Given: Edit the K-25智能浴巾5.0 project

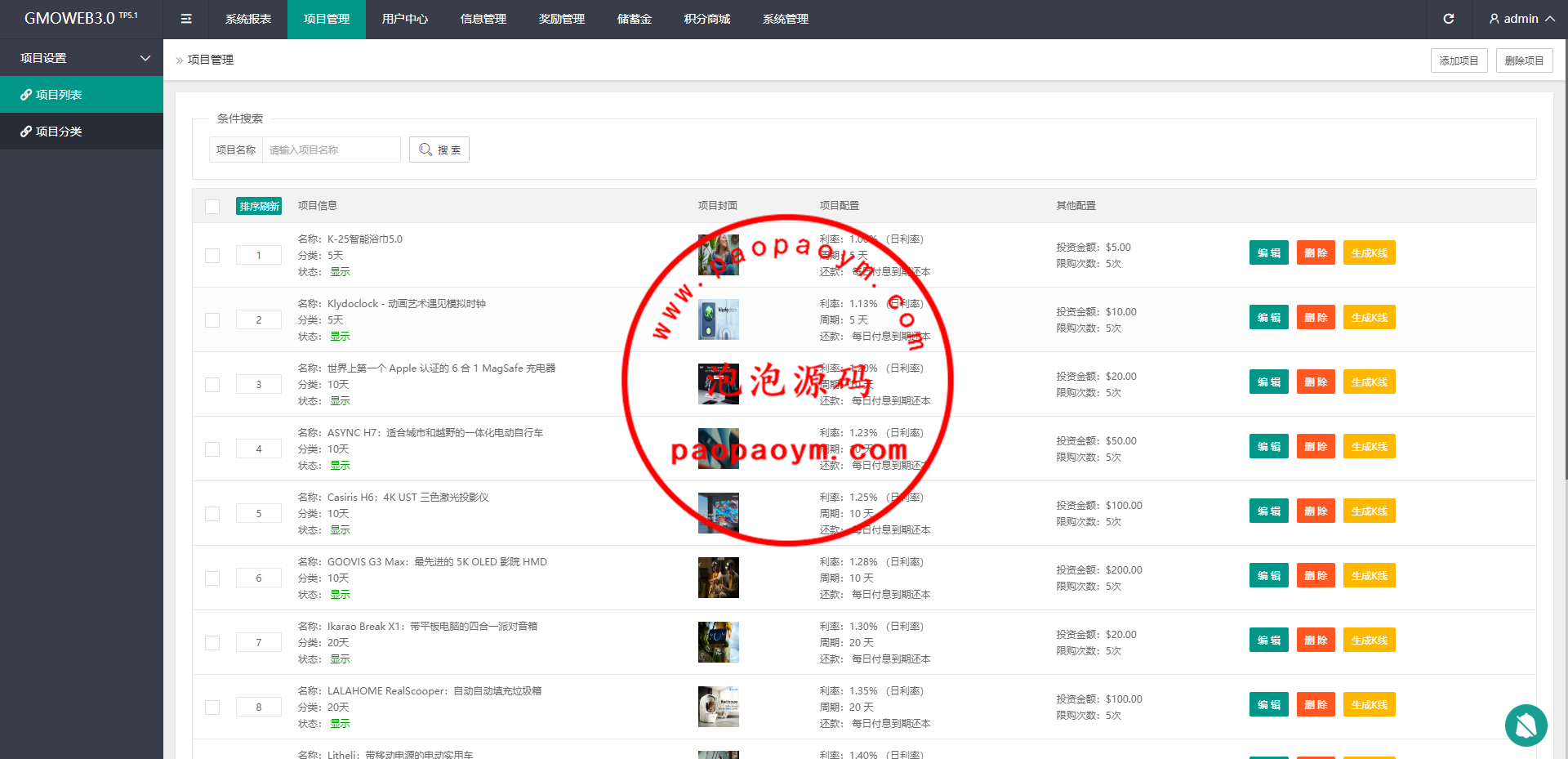Looking at the screenshot, I should point(1269,252).
